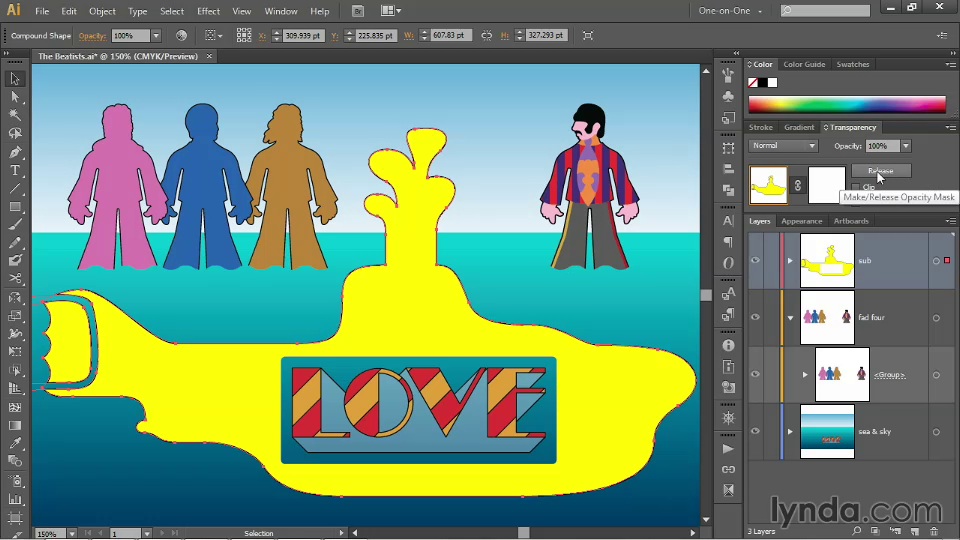Select the submarine artwork thumbnail in Transparency
Image resolution: width=960 pixels, height=540 pixels.
pyautogui.click(x=768, y=185)
